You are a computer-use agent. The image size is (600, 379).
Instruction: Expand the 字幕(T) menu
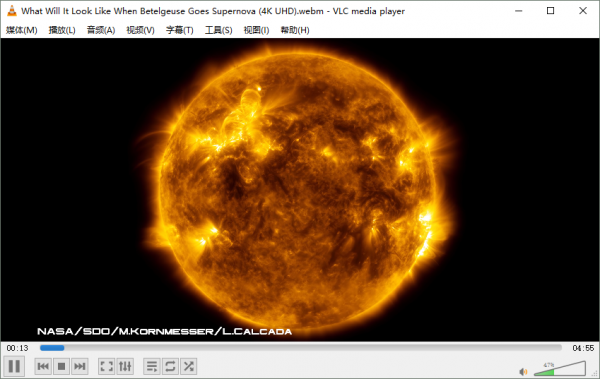(179, 30)
